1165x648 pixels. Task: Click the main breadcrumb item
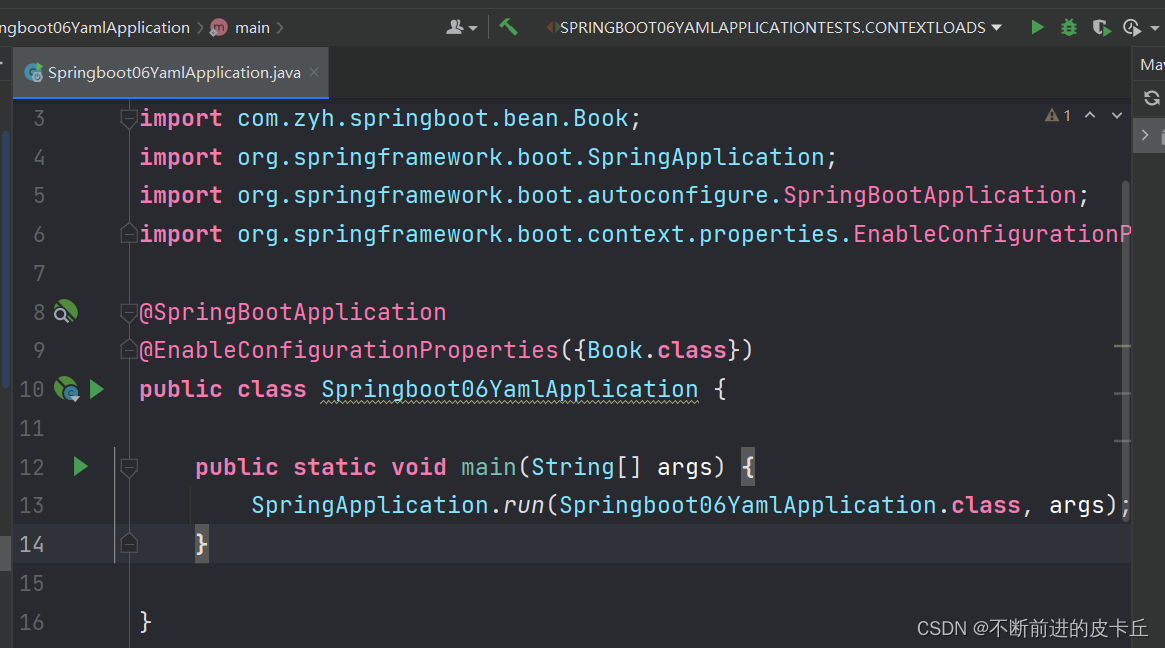(252, 27)
